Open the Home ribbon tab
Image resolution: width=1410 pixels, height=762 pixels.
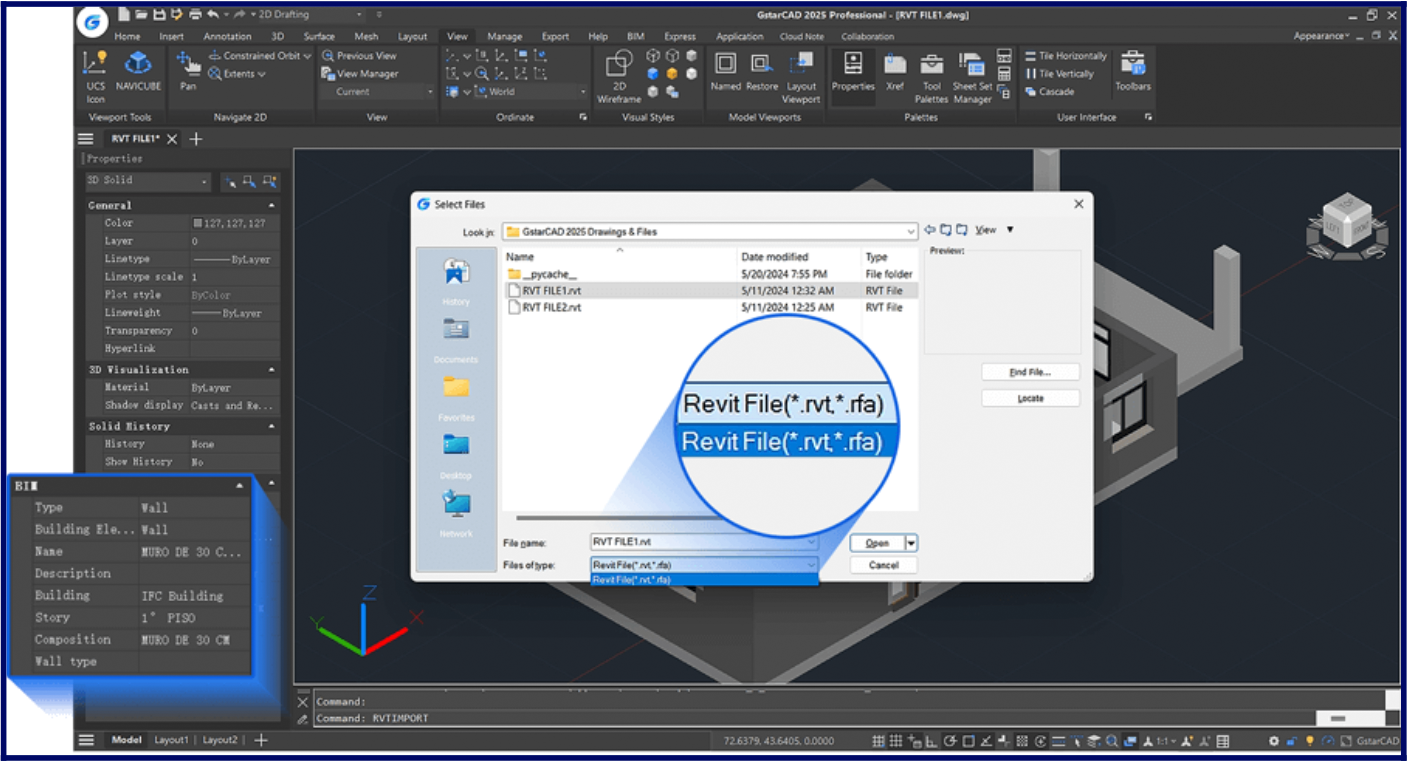click(127, 37)
